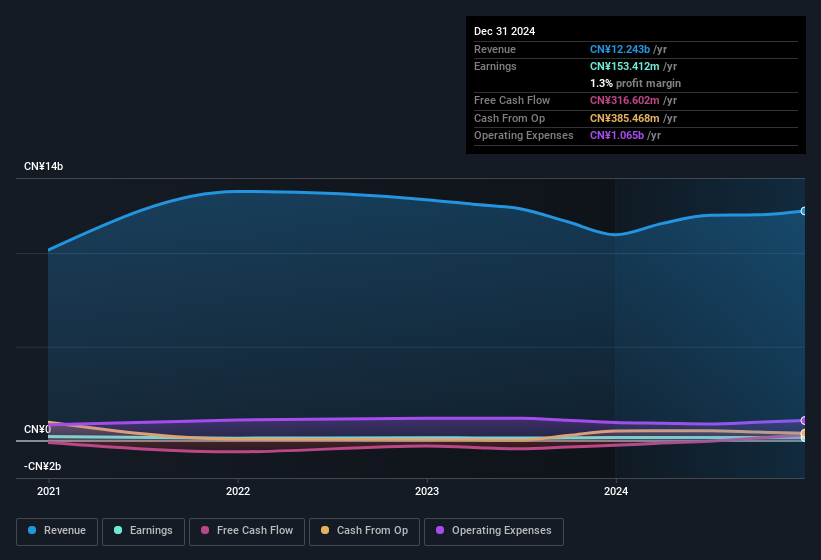
Task: Toggle the Cash From Op legend button
Action: pos(364,531)
